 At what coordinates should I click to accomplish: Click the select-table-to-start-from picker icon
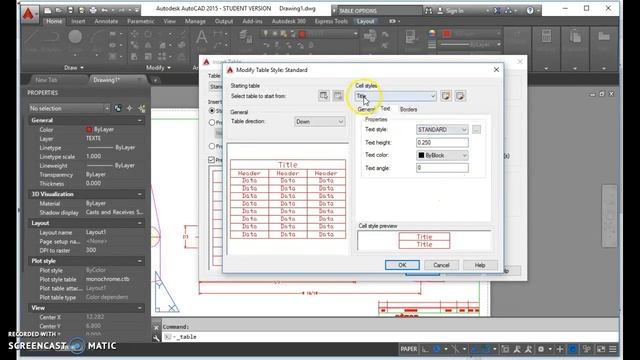pos(324,96)
